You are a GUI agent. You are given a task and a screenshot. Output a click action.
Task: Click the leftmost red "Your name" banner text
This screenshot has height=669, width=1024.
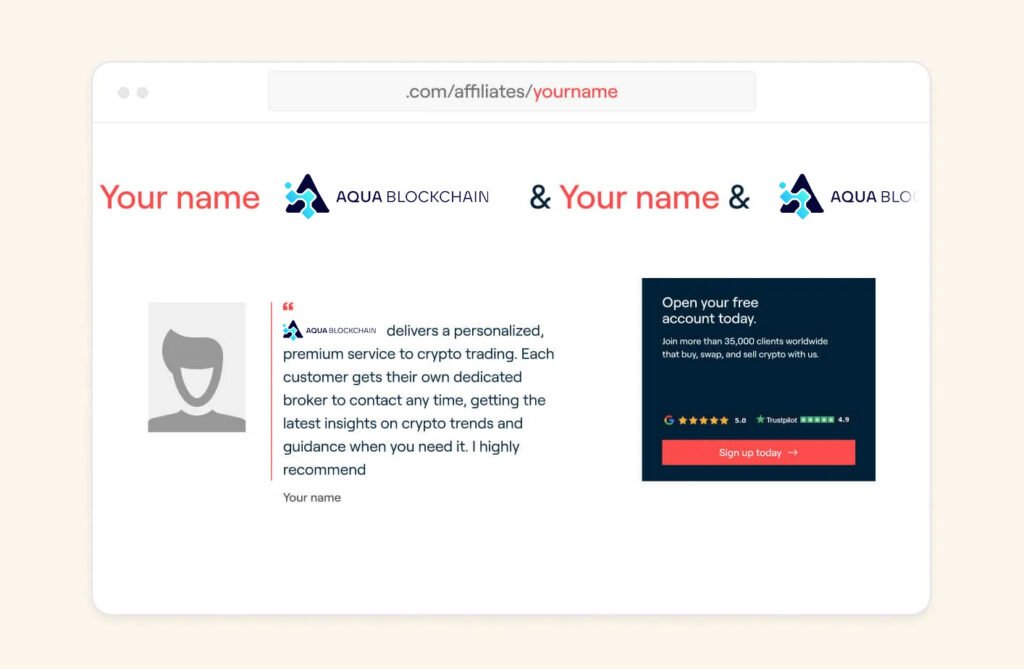coord(180,198)
